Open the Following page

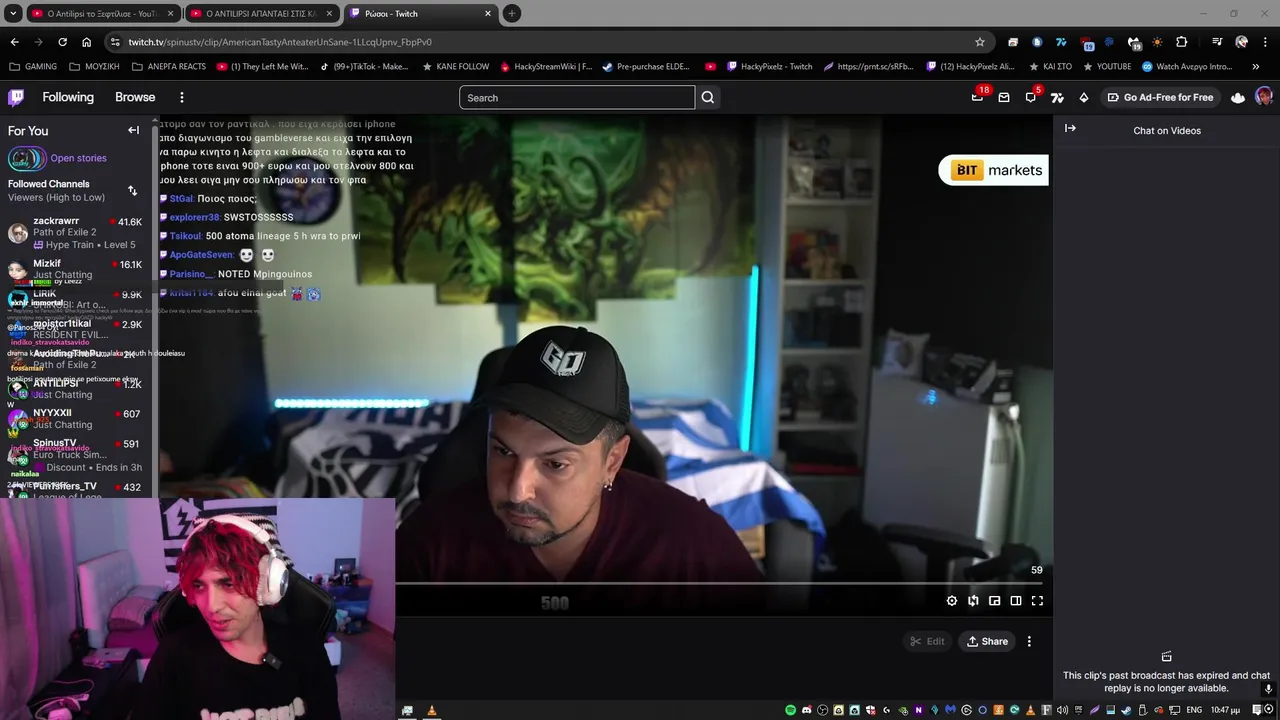pyautogui.click(x=68, y=97)
